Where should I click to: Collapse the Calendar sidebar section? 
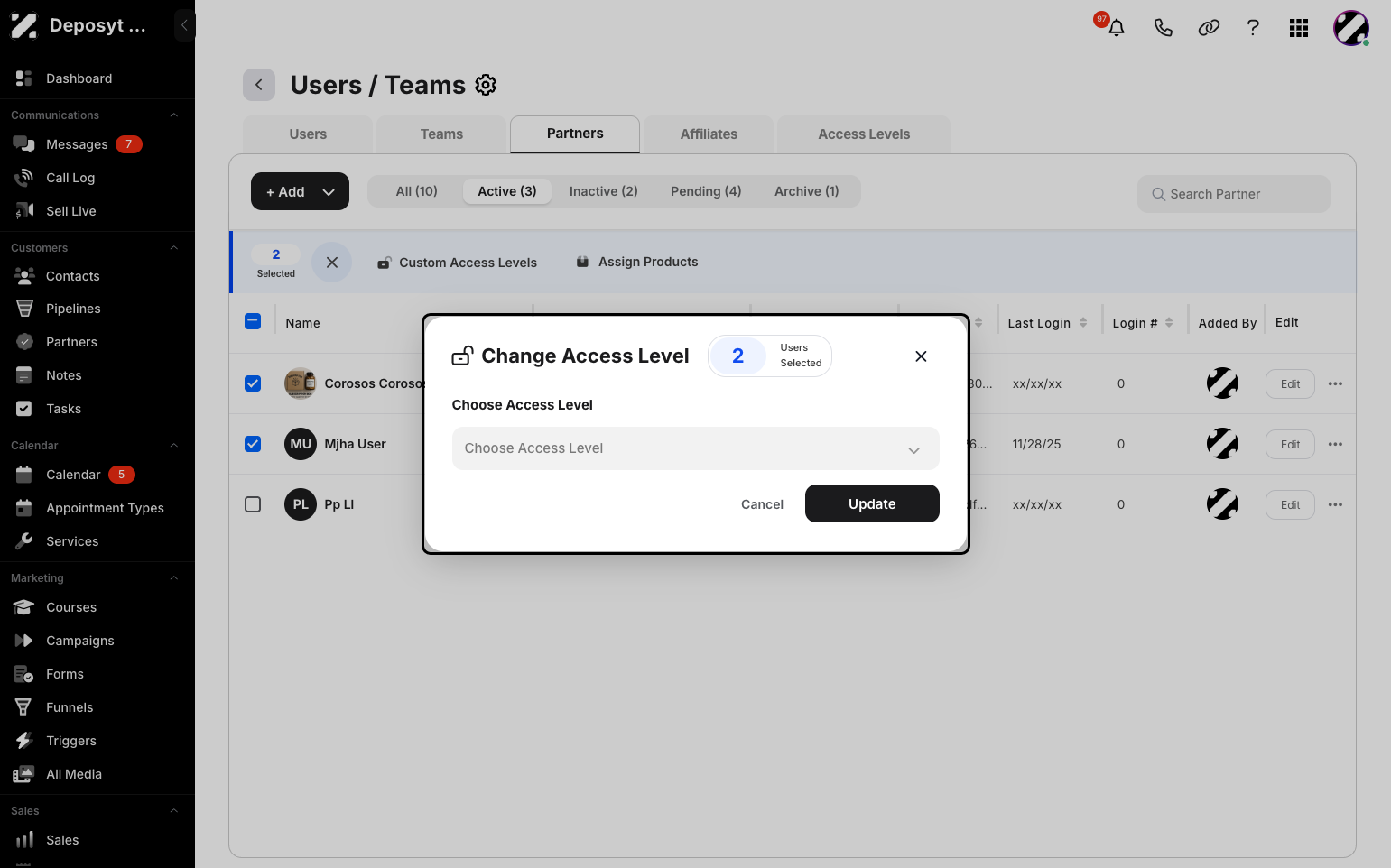pyautogui.click(x=174, y=446)
